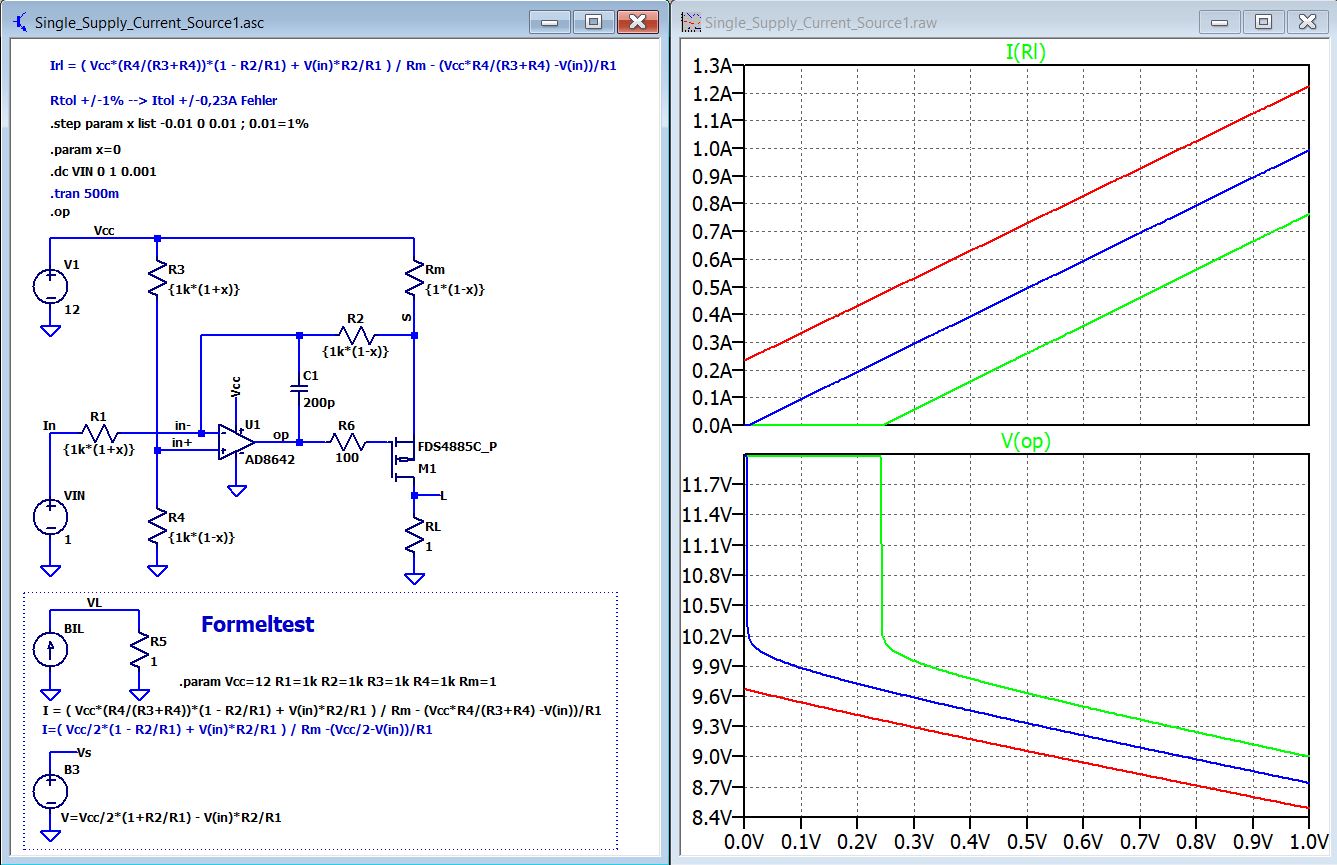1337x865 pixels.
Task: Click the Rtol +/-1% comment line
Action: 163,100
